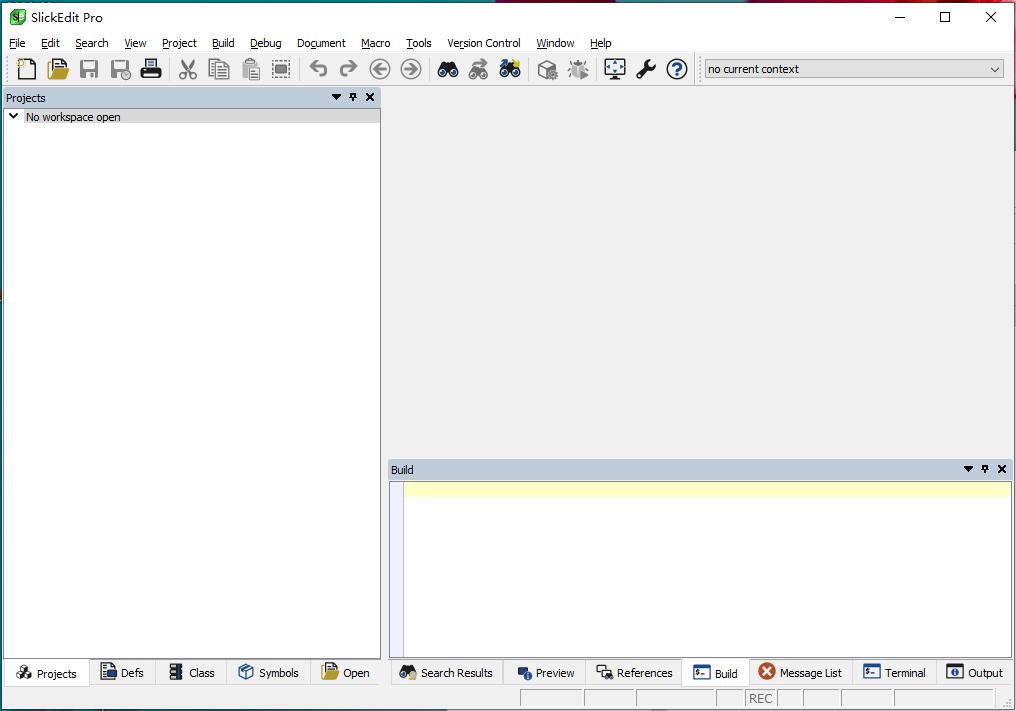Switch to the Symbols tab
Viewport: 1016px width, 711px height.
[268, 672]
